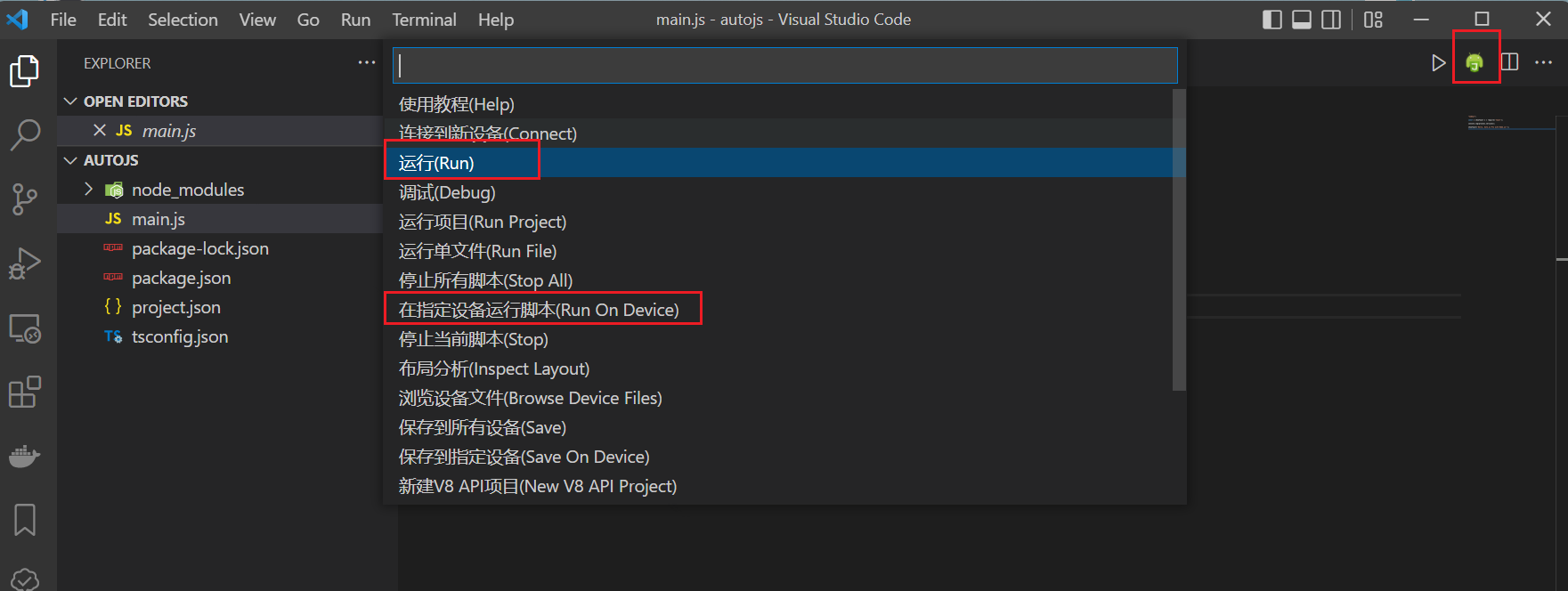
Task: Toggle the primary side bar layout icon
Action: coord(1272,20)
